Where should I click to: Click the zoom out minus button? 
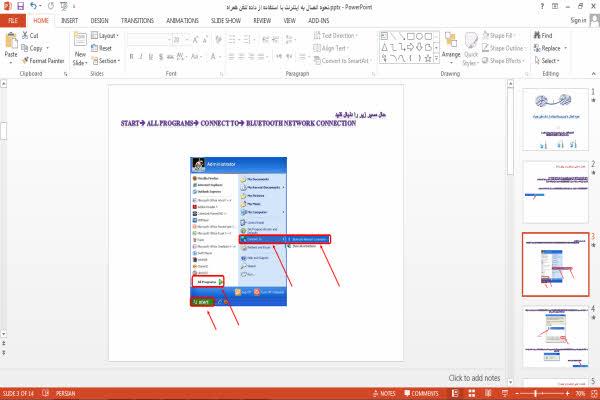coord(517,393)
